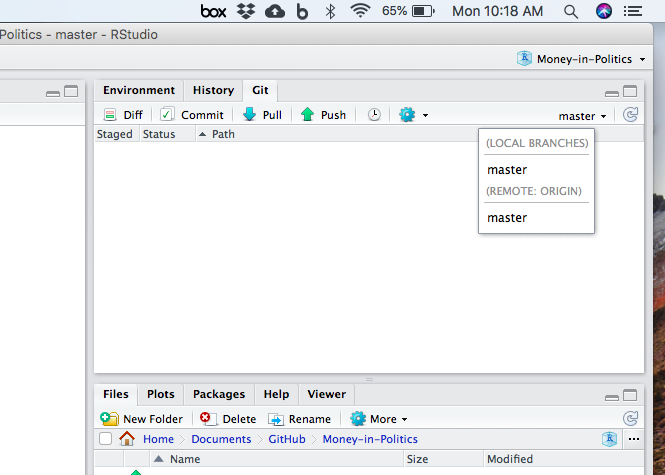Open the Files tab
The height and width of the screenshot is (475, 665).
tap(115, 394)
